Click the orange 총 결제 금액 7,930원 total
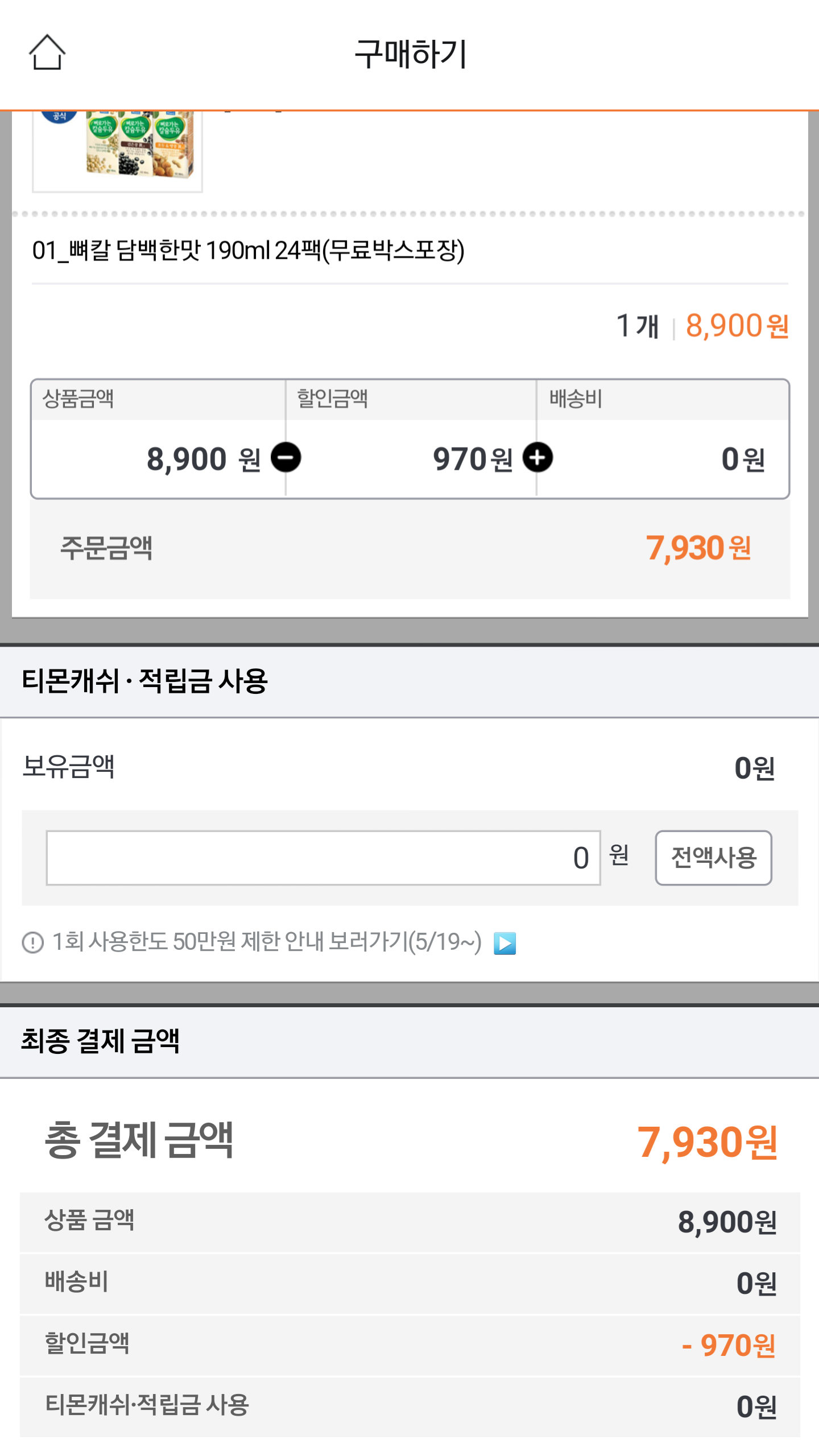Screen dimensions: 819x1456 707,1142
